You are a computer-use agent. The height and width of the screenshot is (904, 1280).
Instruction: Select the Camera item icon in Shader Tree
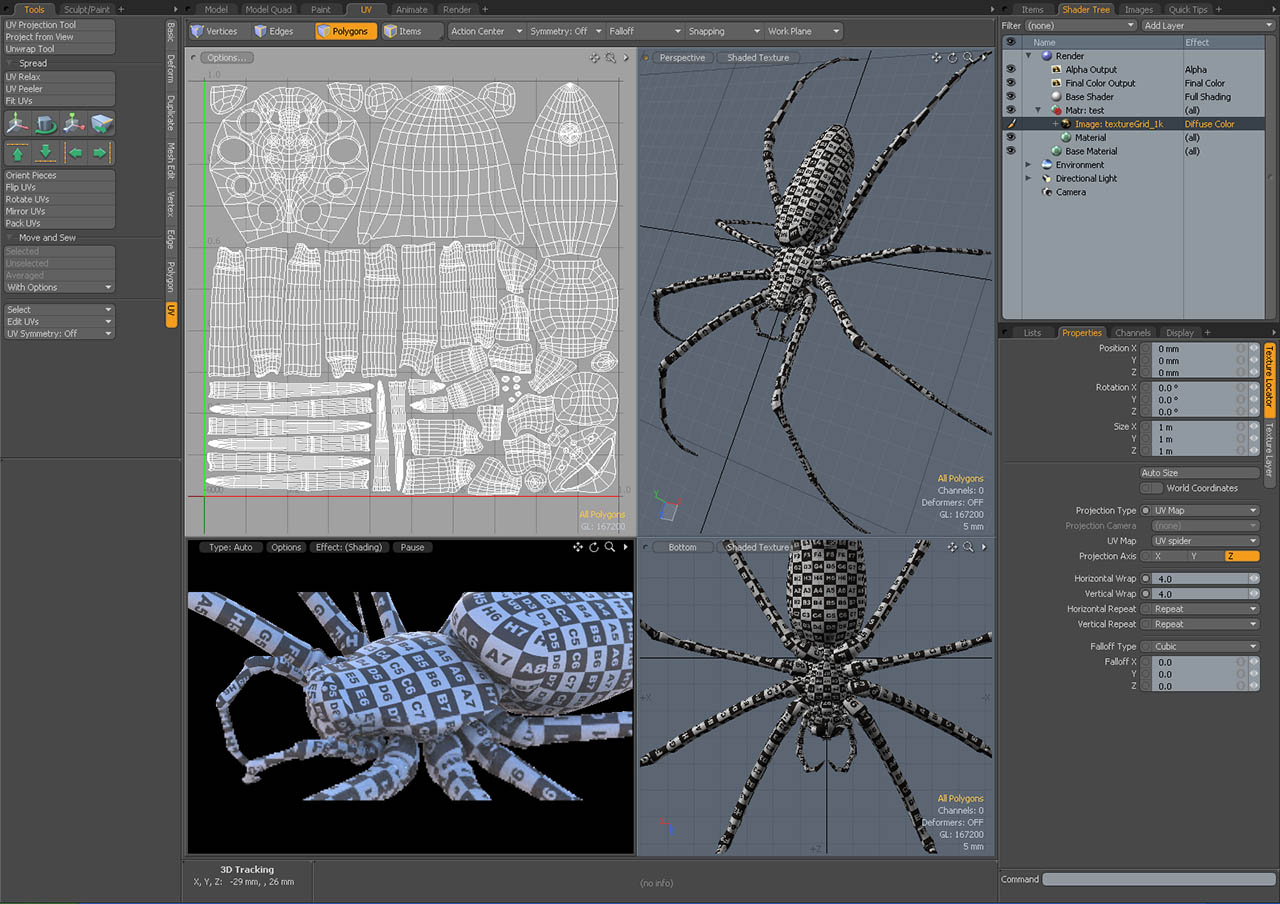(1047, 192)
